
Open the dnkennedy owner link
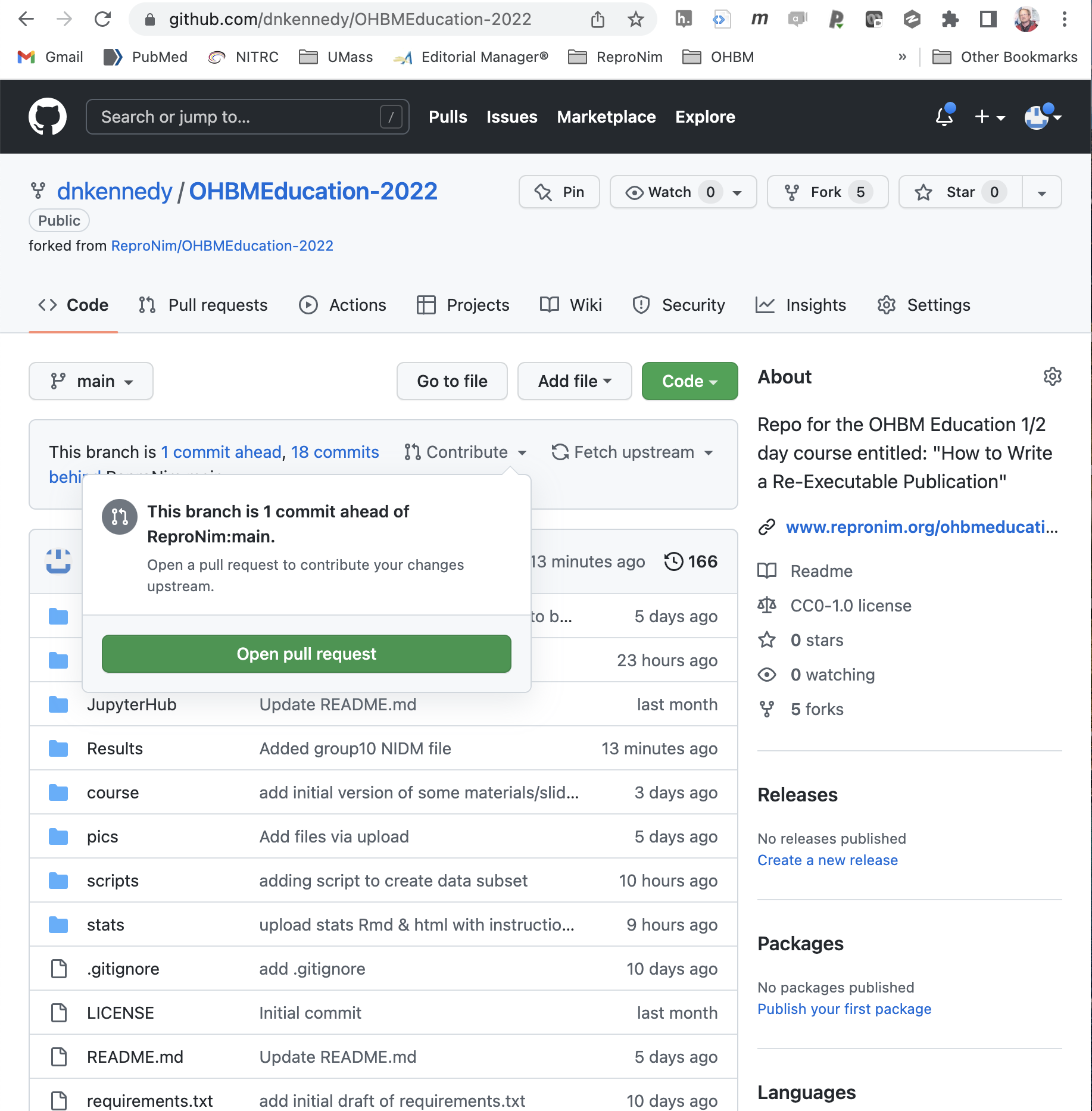(x=114, y=191)
